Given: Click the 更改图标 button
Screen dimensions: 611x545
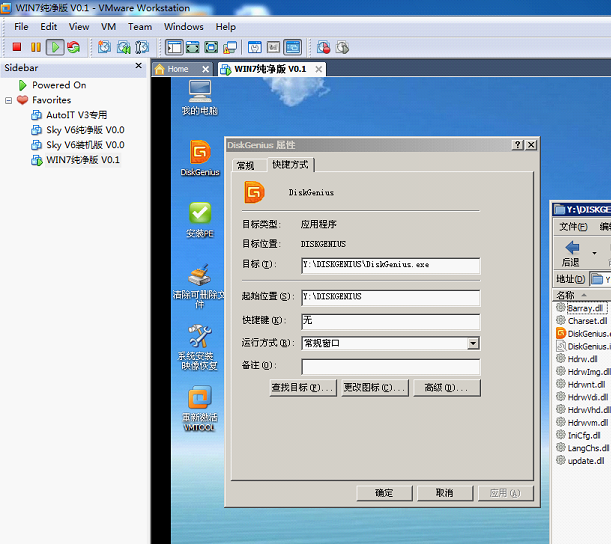Looking at the screenshot, I should coord(374,388).
